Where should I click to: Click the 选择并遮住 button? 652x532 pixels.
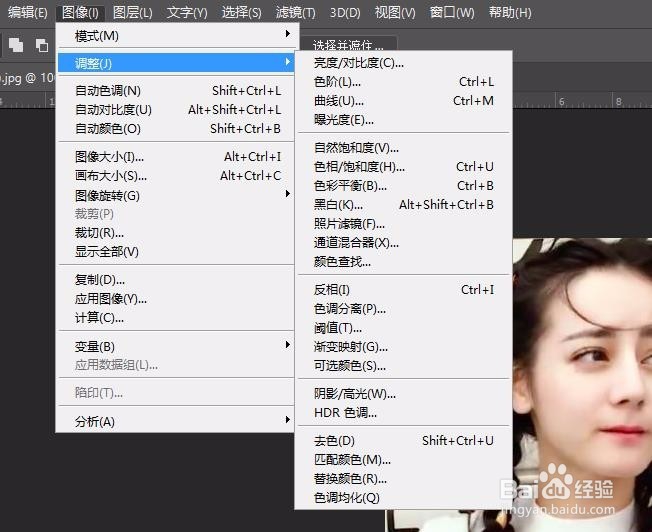[348, 44]
